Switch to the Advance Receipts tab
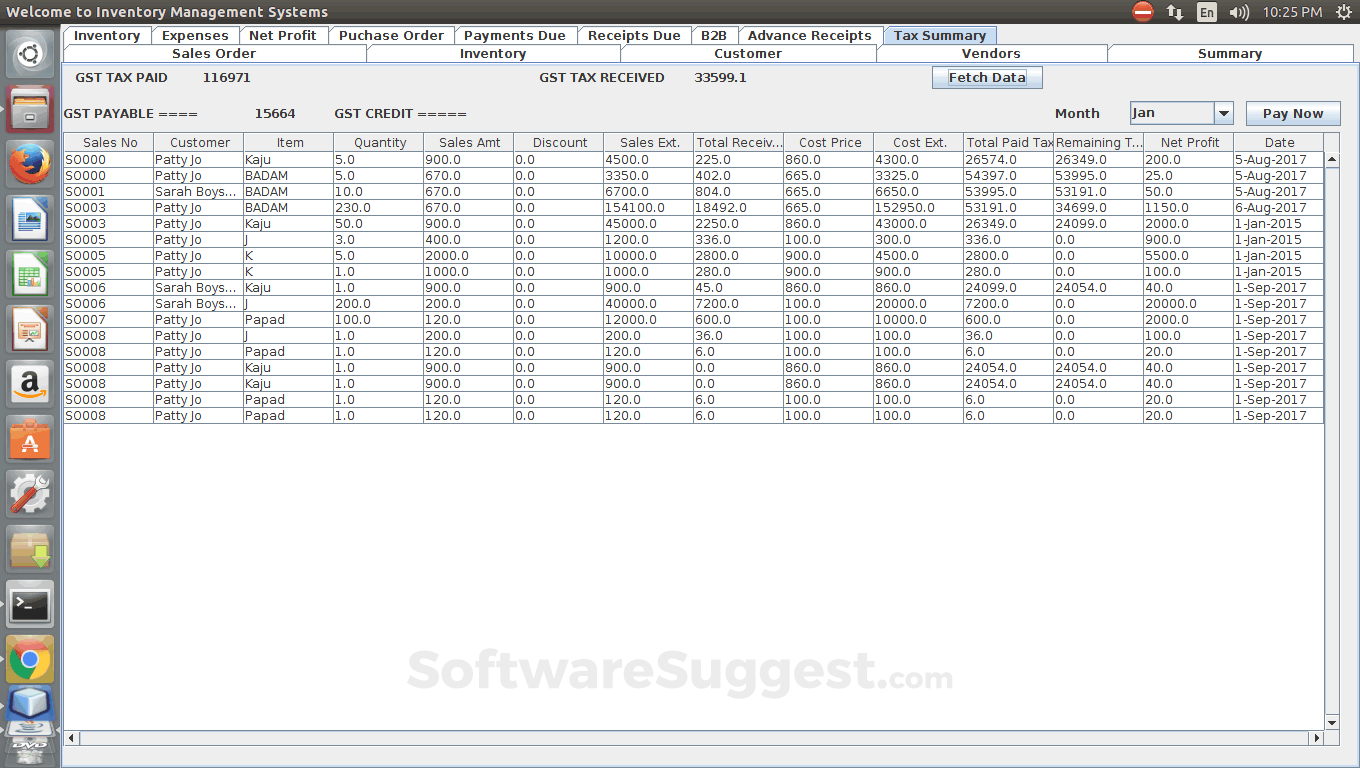This screenshot has height=768, width=1360. (809, 35)
